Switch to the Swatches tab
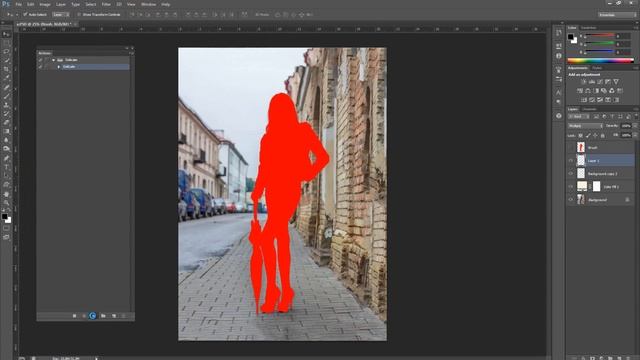The width and height of the screenshot is (640, 360). pyautogui.click(x=589, y=28)
